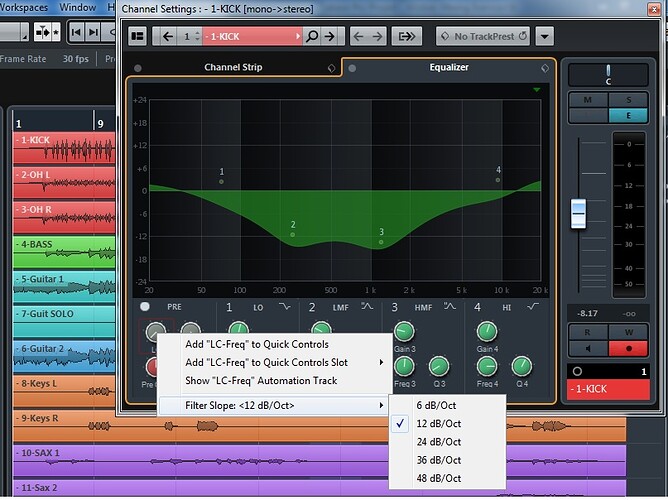
Task: Open the dropdown next to track preset
Action: [544, 36]
